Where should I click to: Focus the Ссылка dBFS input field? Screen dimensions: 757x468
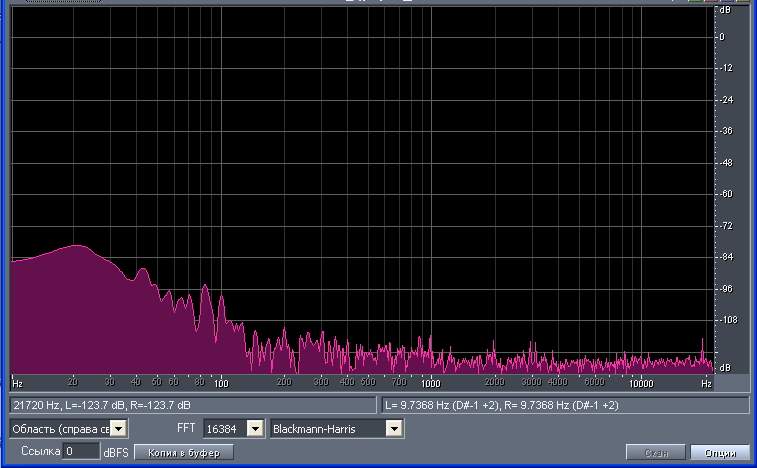pos(81,451)
